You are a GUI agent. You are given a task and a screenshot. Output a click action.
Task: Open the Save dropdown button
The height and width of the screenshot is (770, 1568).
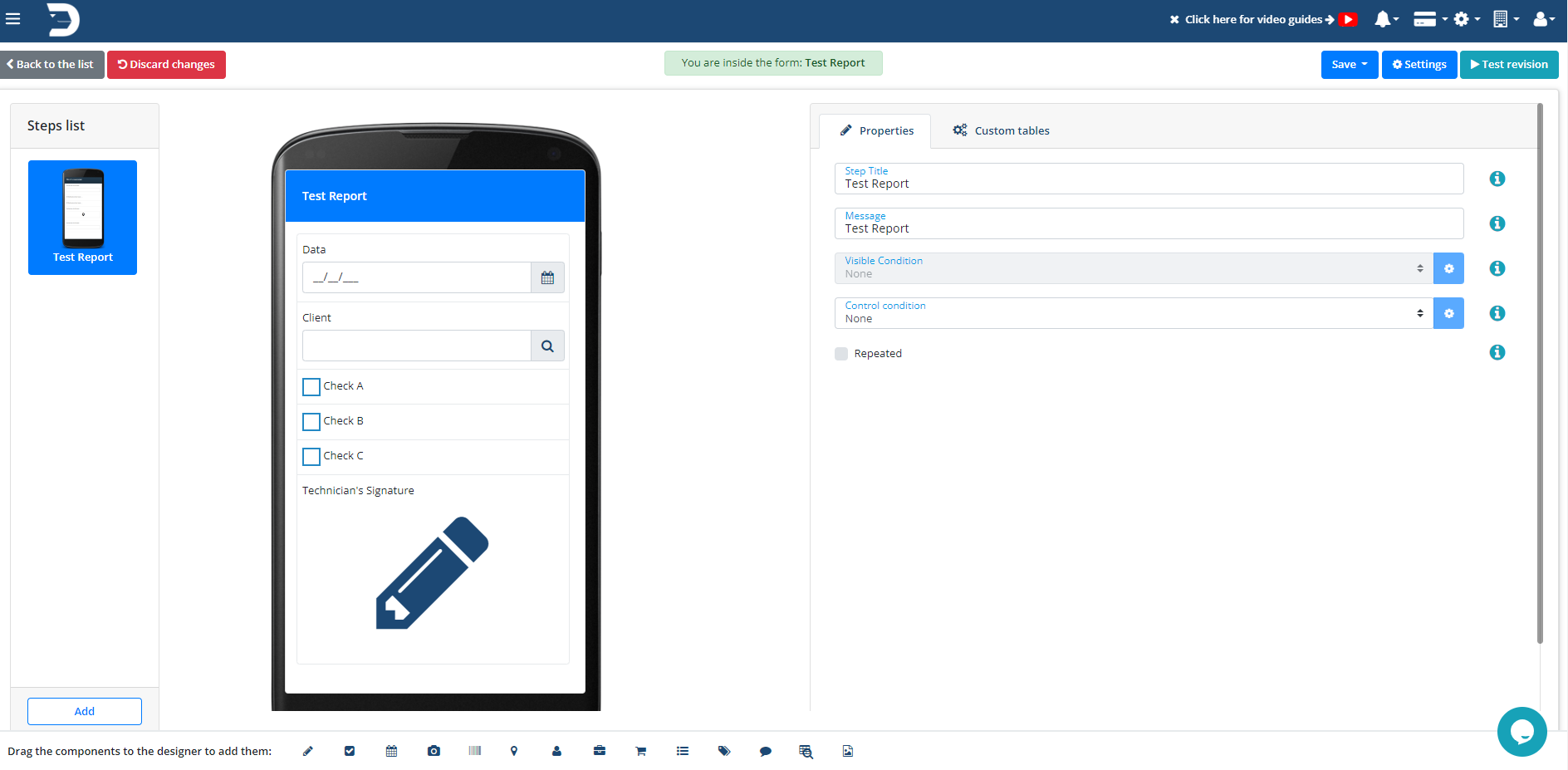(x=1350, y=64)
